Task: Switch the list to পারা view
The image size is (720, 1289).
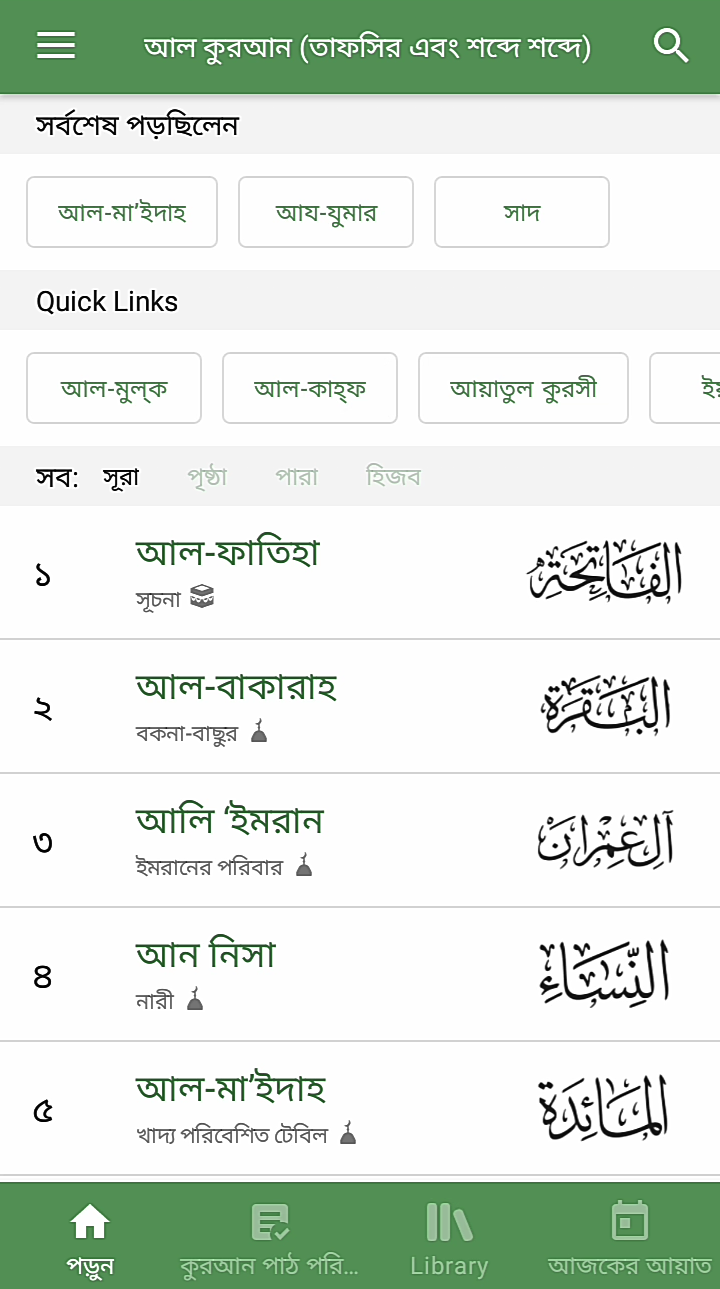Action: [x=297, y=477]
